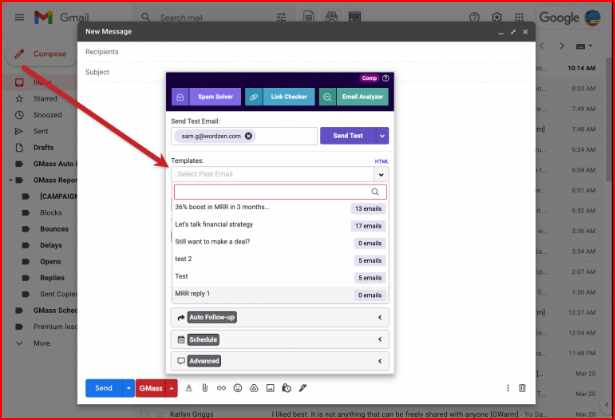Screen dimensions: 615x420
Task: Click the insert signature pen icon
Action: click(303, 388)
